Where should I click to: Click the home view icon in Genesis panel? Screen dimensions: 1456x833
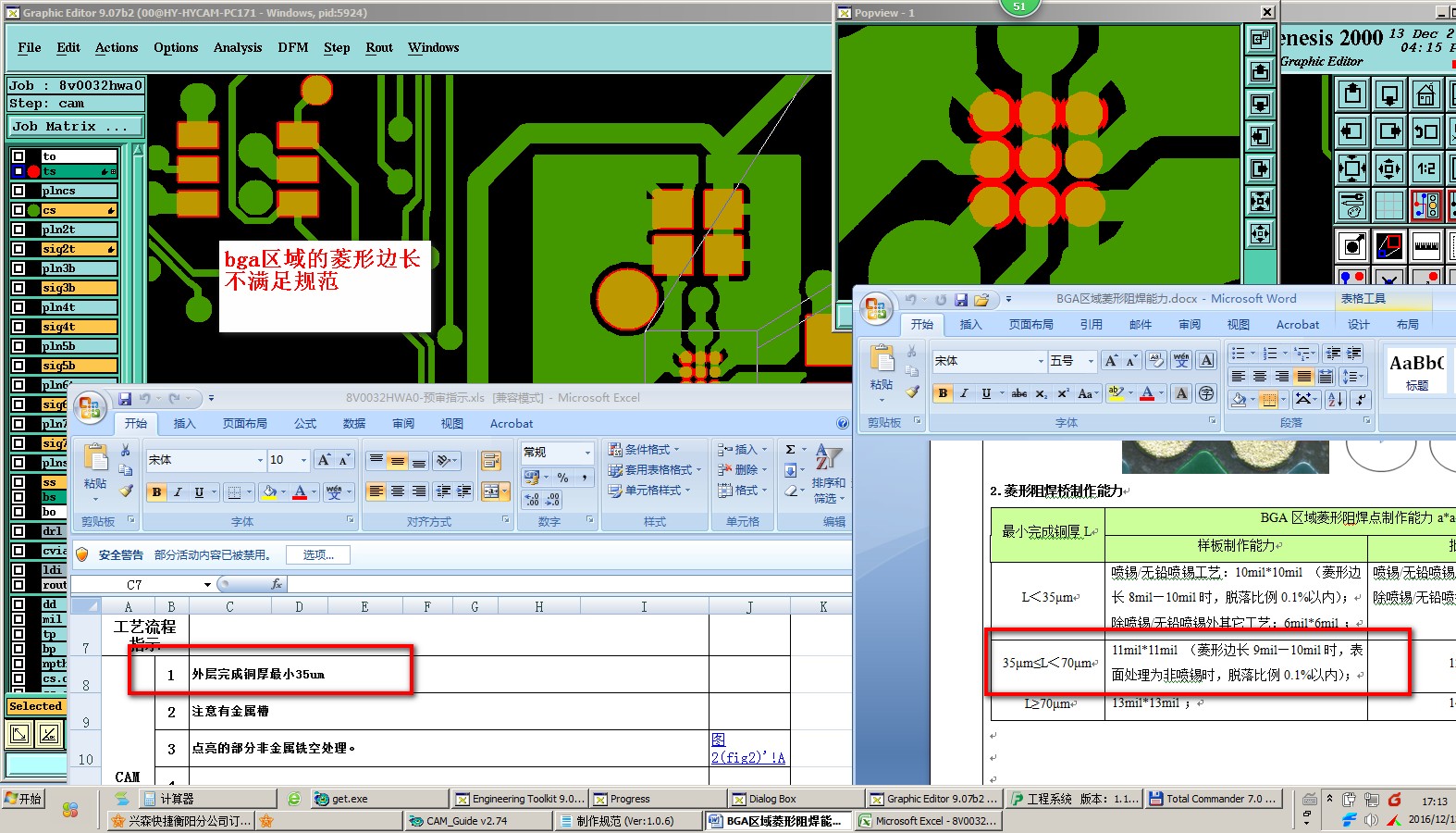pyautogui.click(x=1425, y=94)
